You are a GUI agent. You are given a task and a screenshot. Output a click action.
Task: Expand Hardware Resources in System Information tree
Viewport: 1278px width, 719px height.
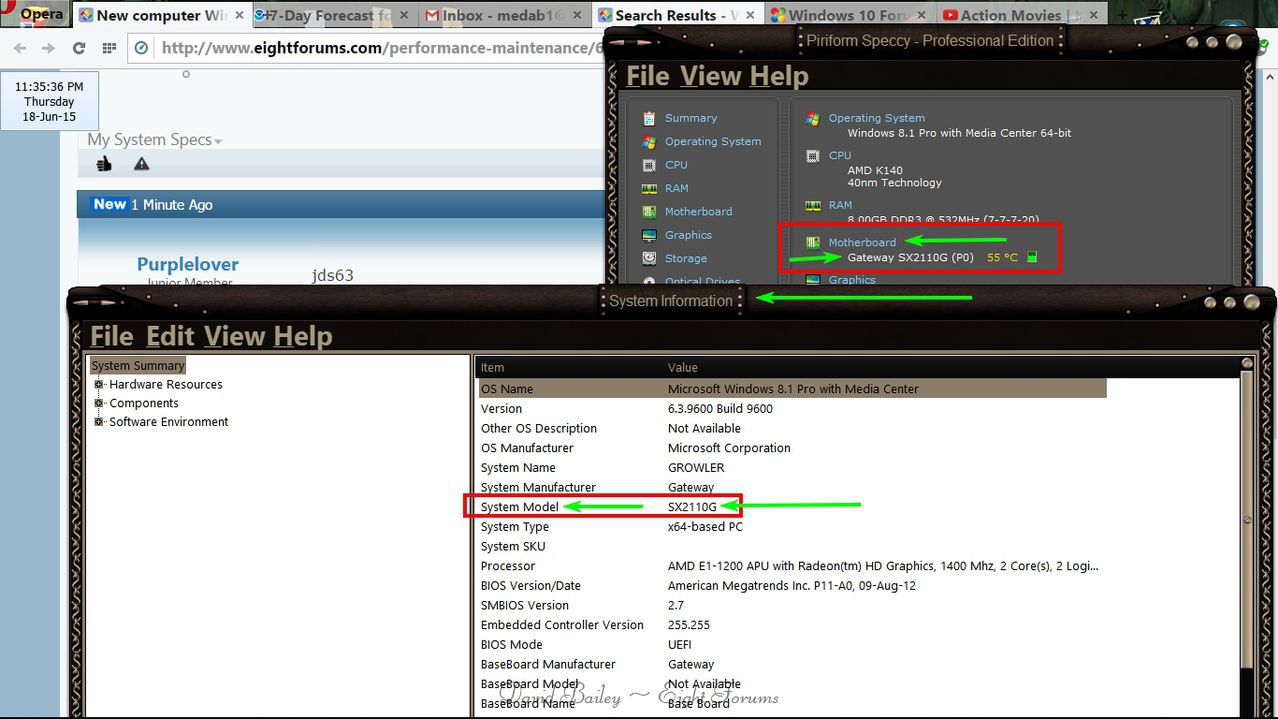click(99, 384)
